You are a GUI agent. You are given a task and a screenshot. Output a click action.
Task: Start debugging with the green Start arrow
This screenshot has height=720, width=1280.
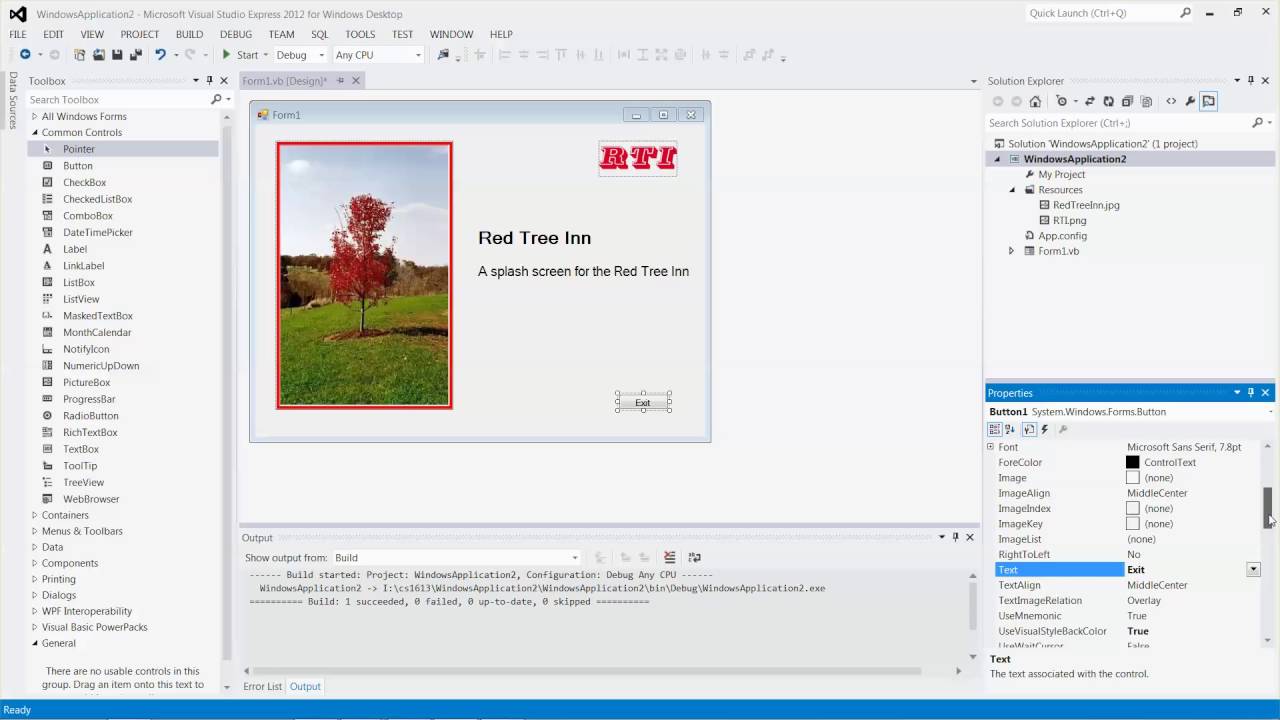[x=228, y=55]
